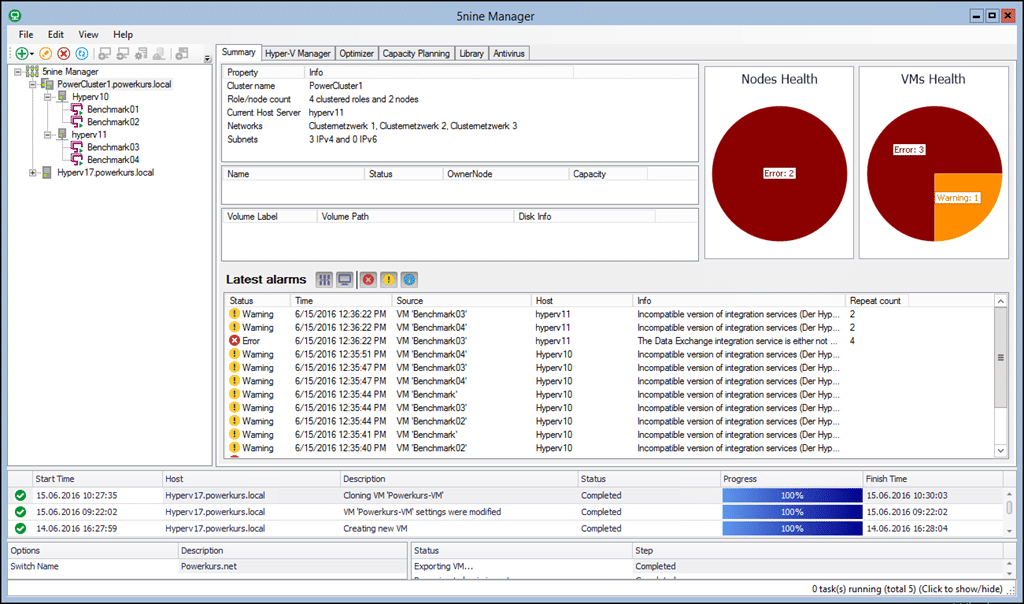Open the Help menu
The width and height of the screenshot is (1024, 604).
123,35
